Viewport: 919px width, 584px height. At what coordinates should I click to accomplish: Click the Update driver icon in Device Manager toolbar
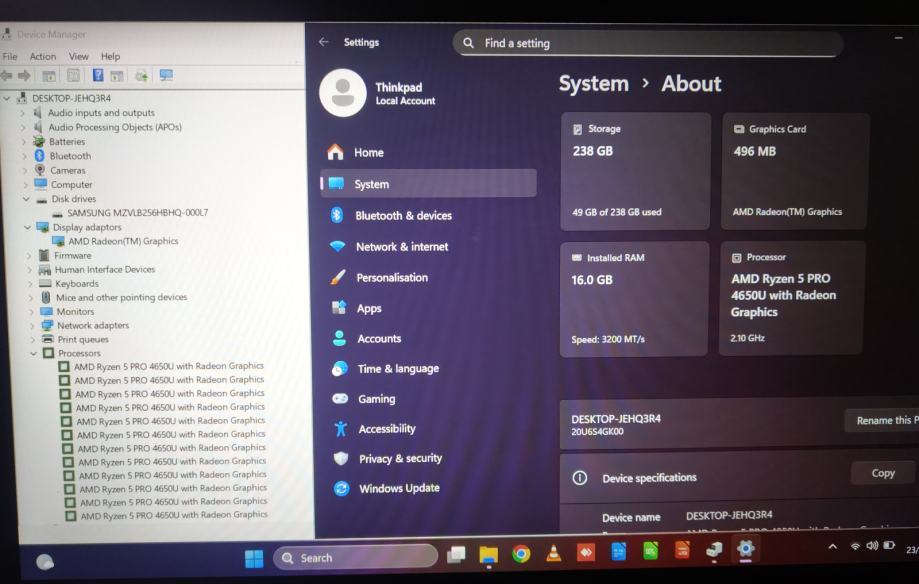141,76
